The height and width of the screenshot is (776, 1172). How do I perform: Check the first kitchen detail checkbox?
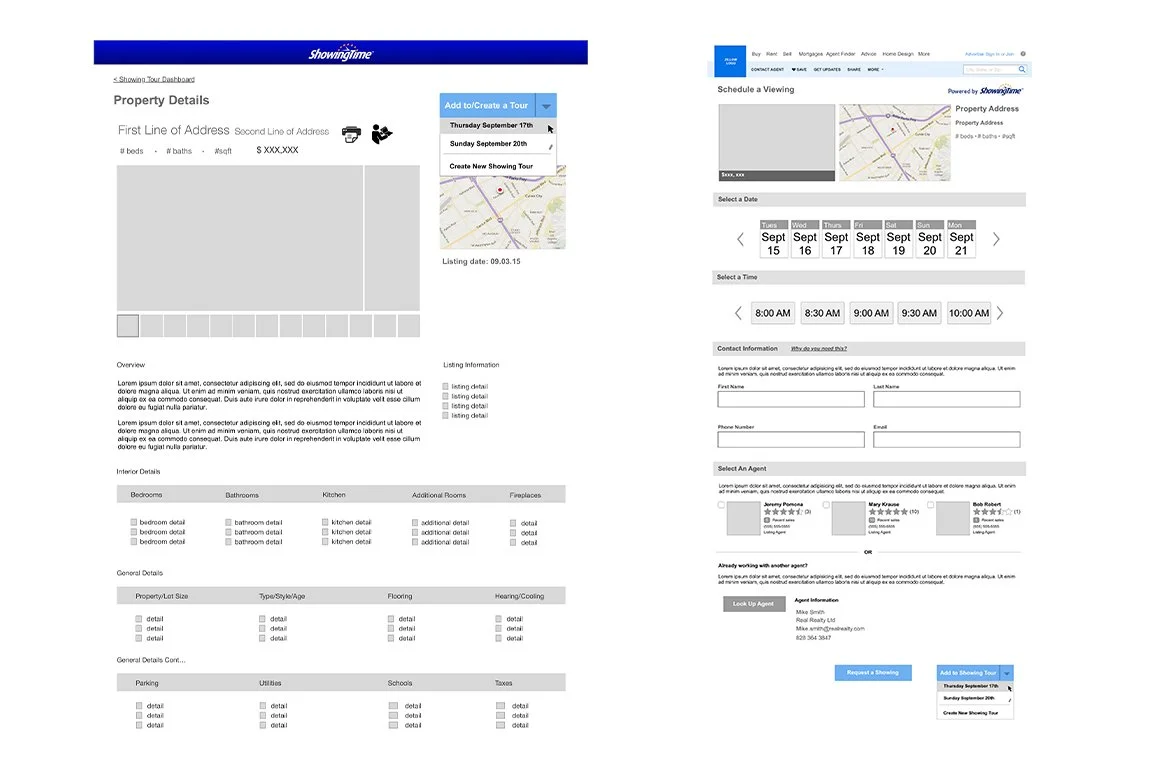(x=325, y=523)
